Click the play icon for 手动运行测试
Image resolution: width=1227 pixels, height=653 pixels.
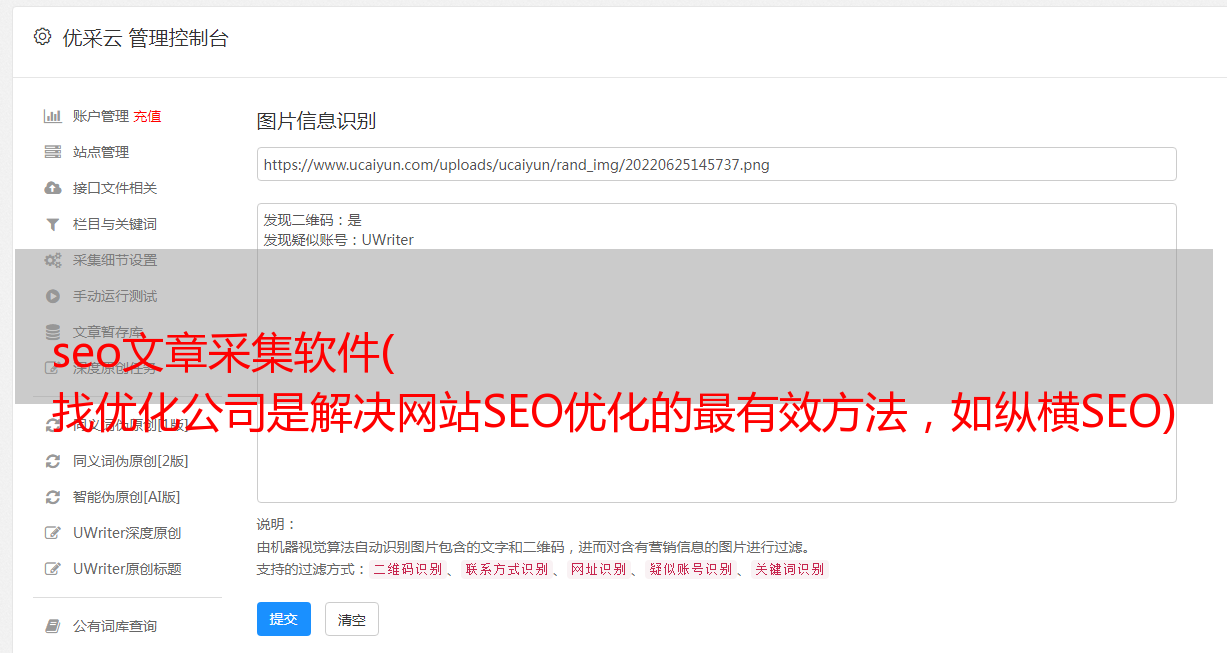click(x=53, y=296)
